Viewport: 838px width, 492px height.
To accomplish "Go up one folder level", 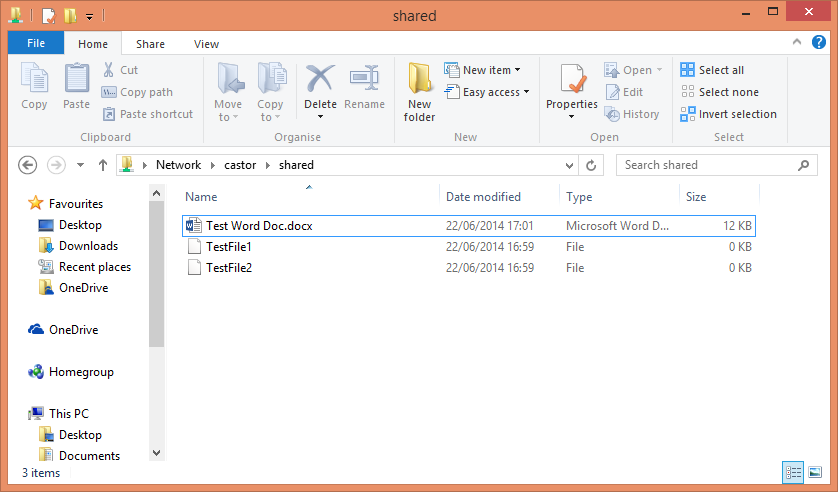I will (103, 165).
